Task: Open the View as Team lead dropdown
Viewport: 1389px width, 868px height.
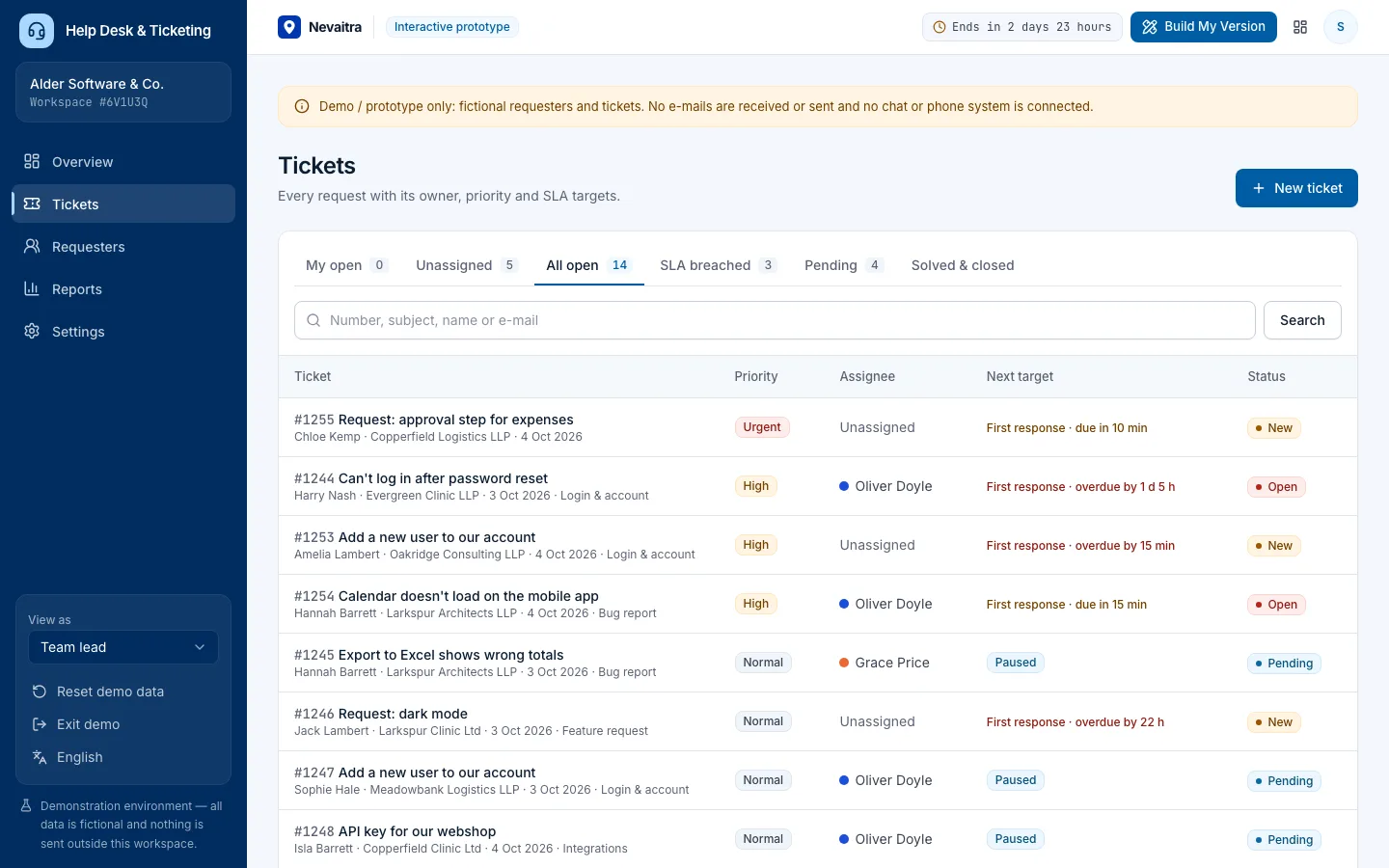Action: (x=123, y=647)
